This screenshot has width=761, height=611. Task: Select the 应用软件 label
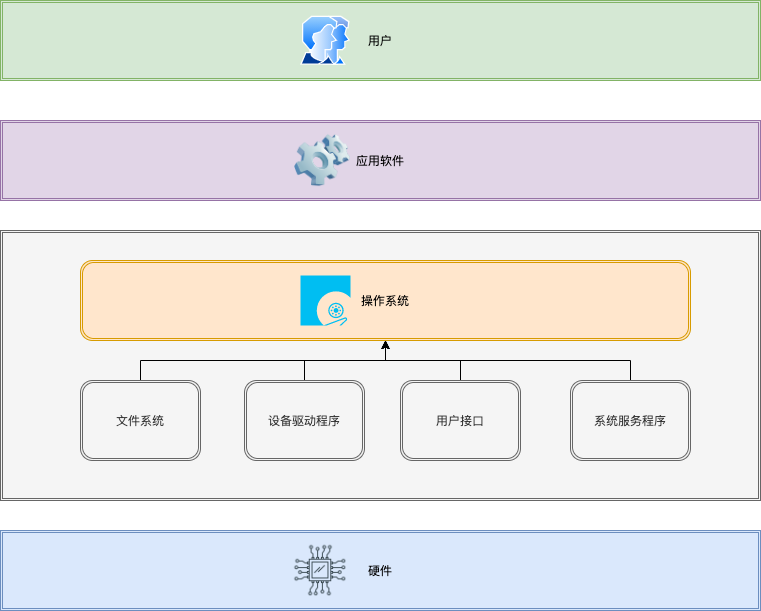point(380,161)
